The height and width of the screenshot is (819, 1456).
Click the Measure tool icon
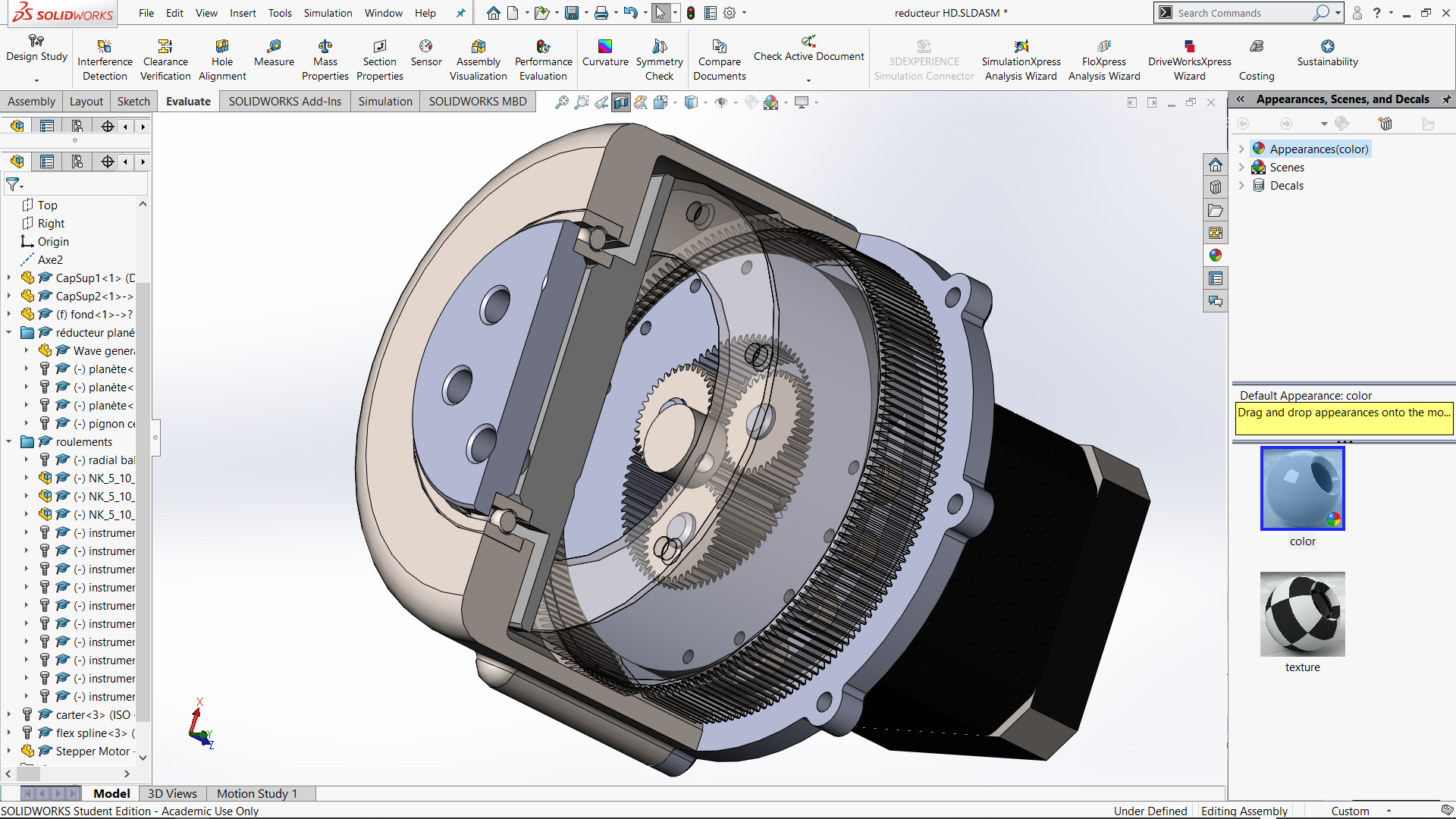click(x=274, y=47)
